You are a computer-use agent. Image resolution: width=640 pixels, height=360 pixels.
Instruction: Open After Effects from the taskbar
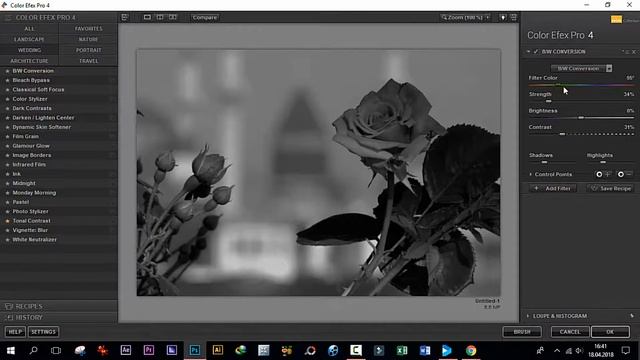tap(126, 350)
